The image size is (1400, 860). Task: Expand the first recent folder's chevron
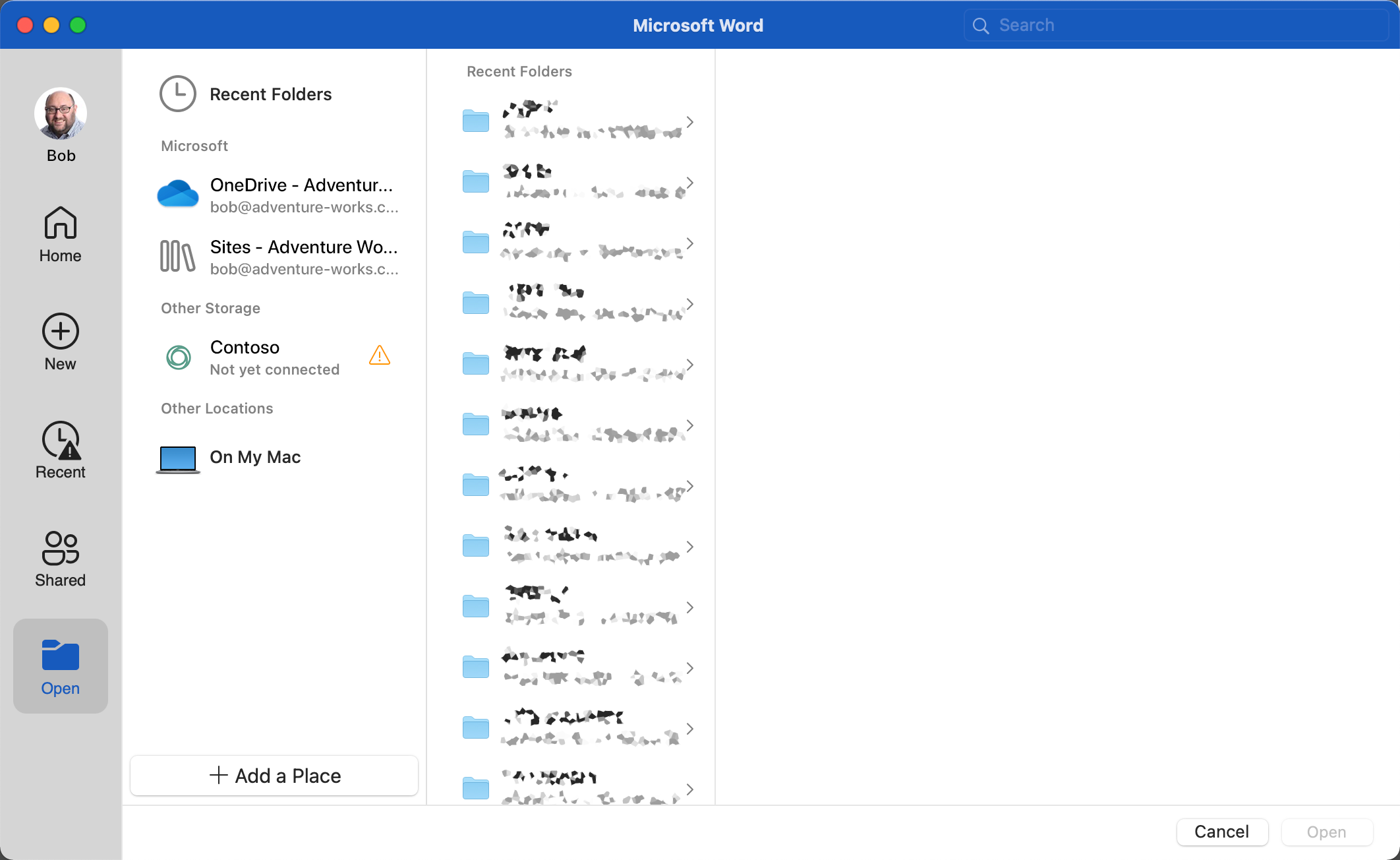(690, 122)
